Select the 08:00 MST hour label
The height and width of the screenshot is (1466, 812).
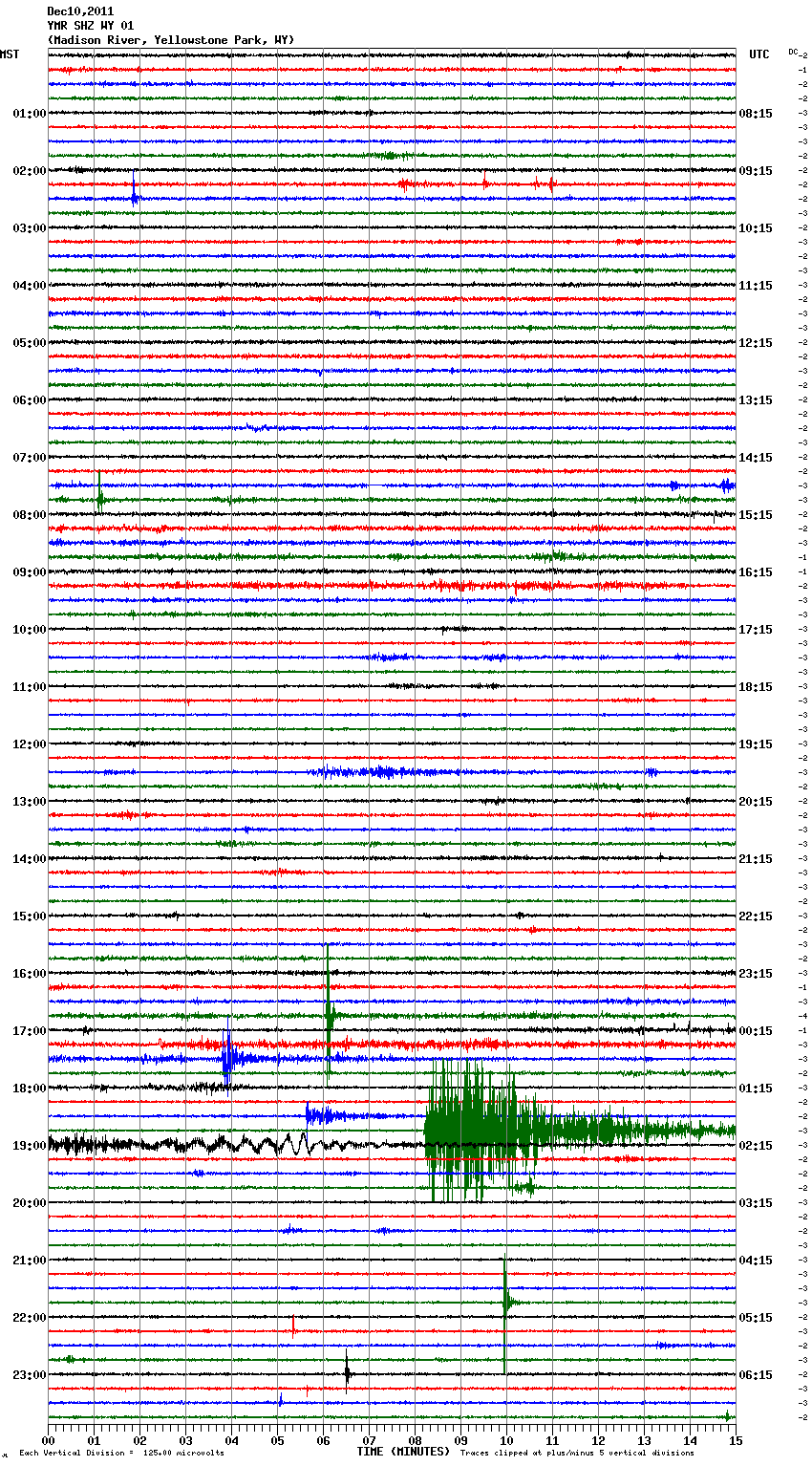point(30,515)
